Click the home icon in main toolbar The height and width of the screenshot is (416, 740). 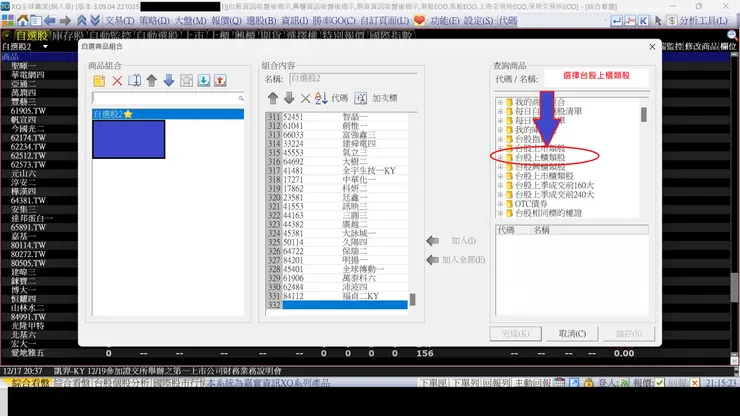(22, 21)
